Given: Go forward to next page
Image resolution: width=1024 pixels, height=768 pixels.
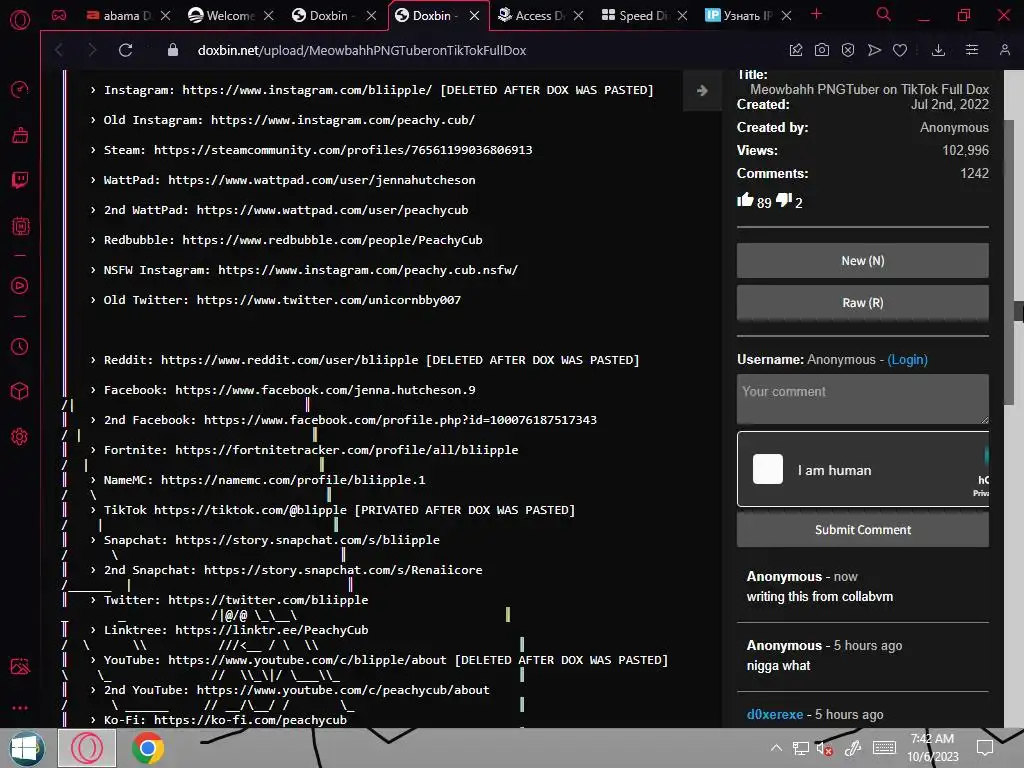Looking at the screenshot, I should pos(92,50).
